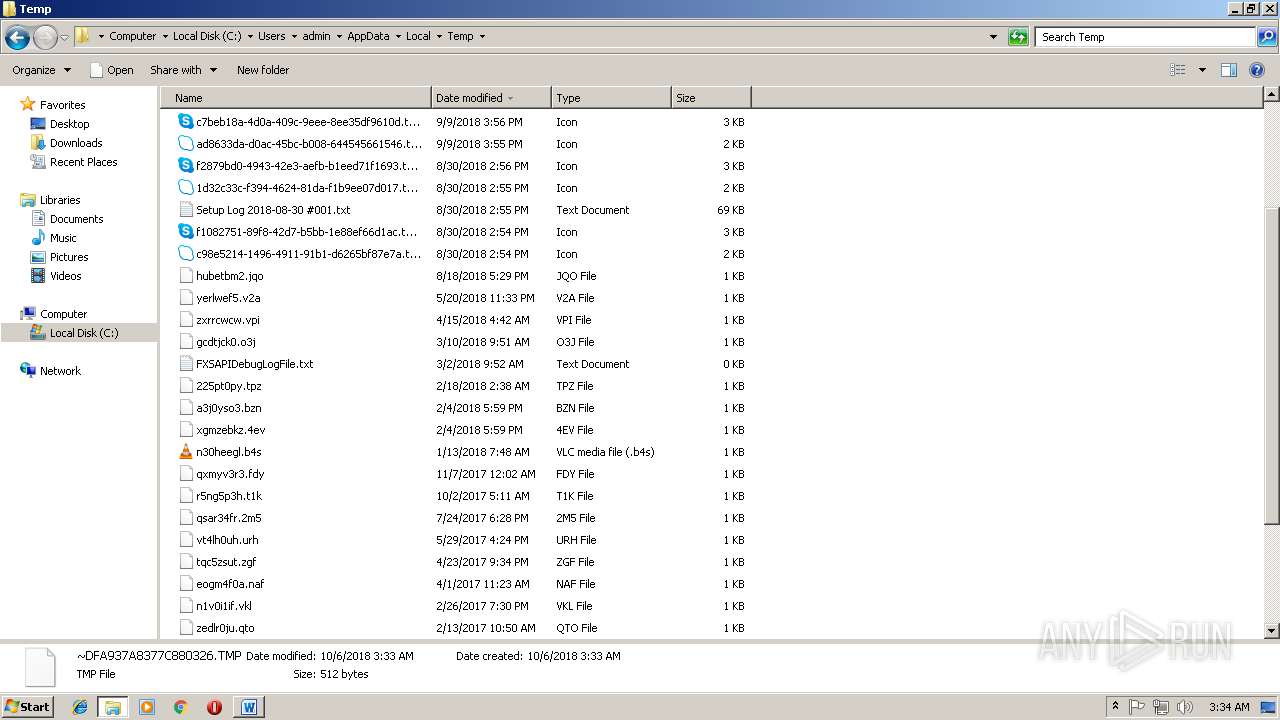Open the Help question mark icon
Image resolution: width=1280 pixels, height=720 pixels.
tap(1257, 70)
